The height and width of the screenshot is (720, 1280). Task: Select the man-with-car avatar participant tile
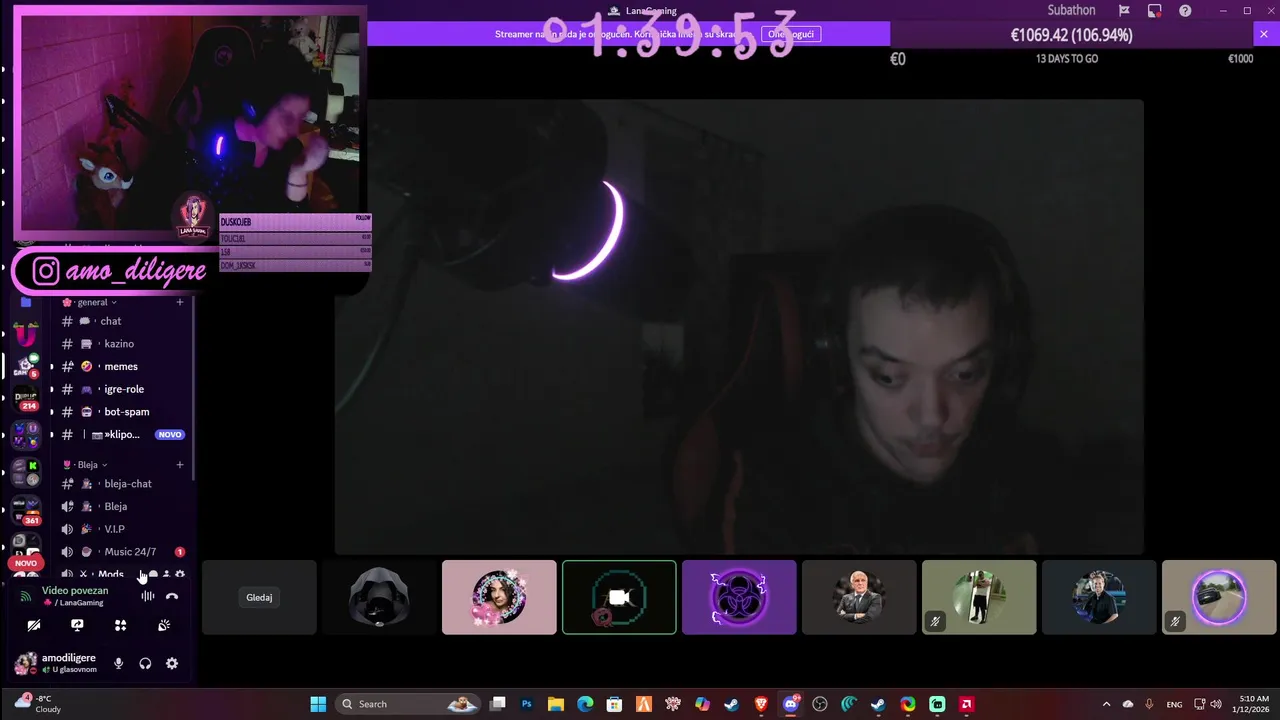tap(1099, 597)
